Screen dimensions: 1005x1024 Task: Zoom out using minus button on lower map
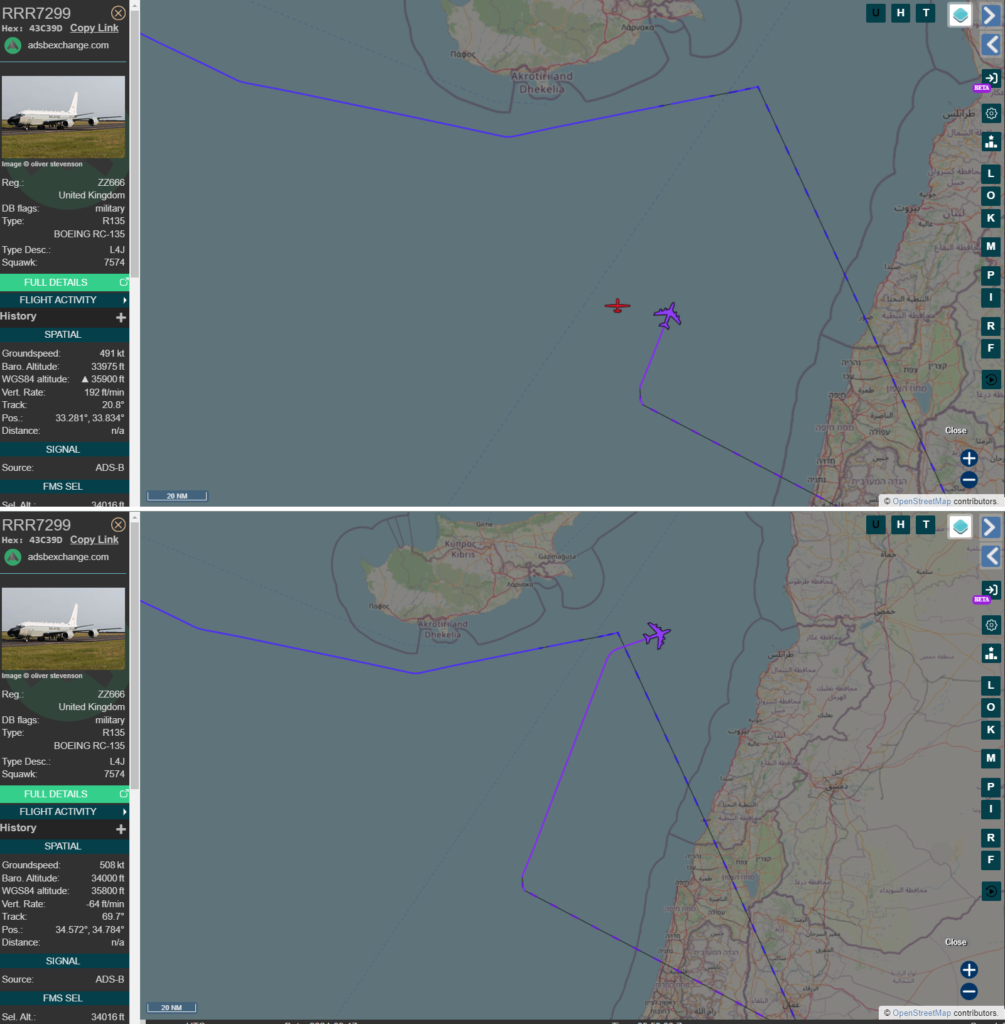click(969, 991)
